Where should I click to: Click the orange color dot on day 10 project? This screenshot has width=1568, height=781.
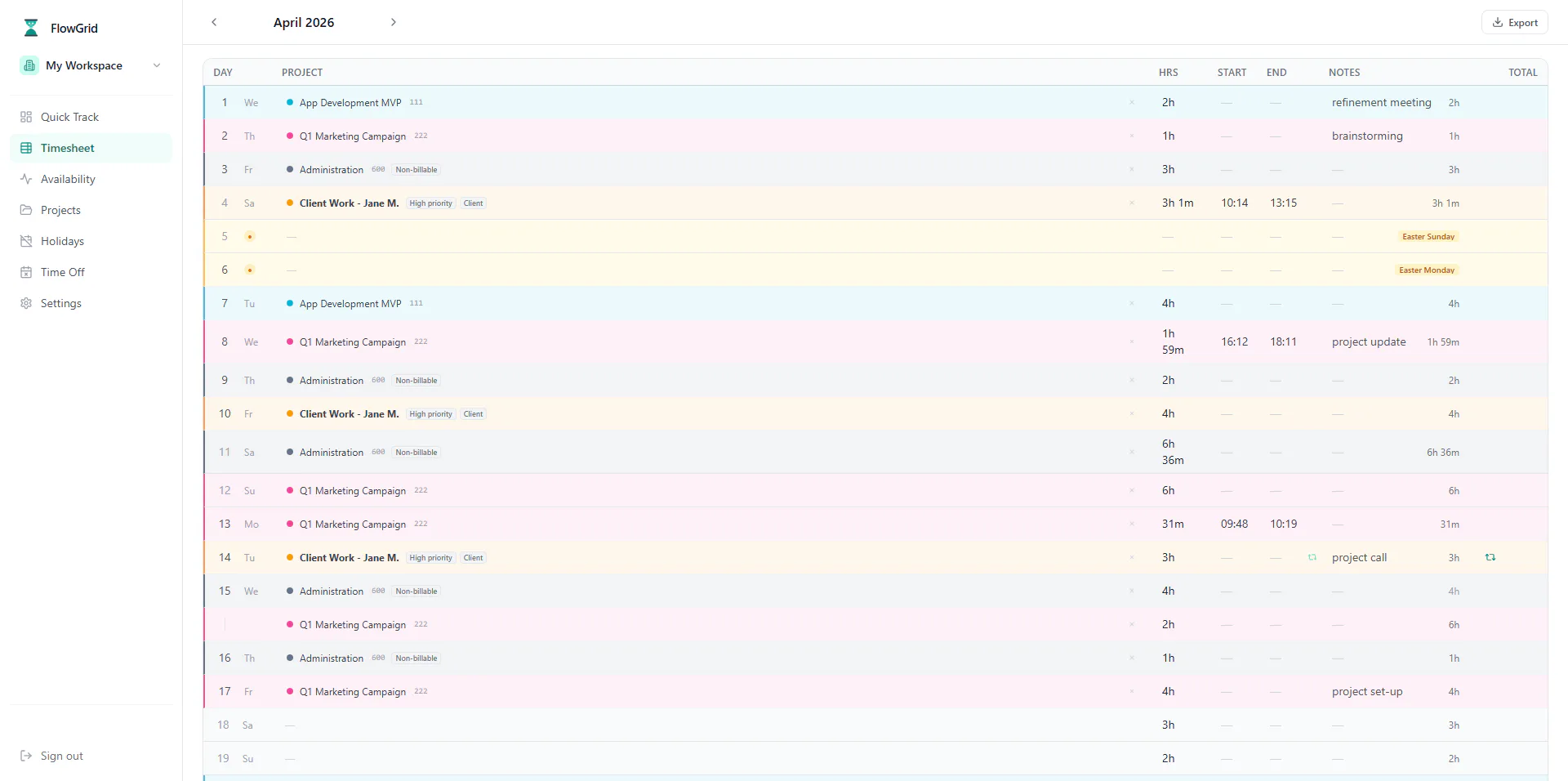tap(290, 413)
